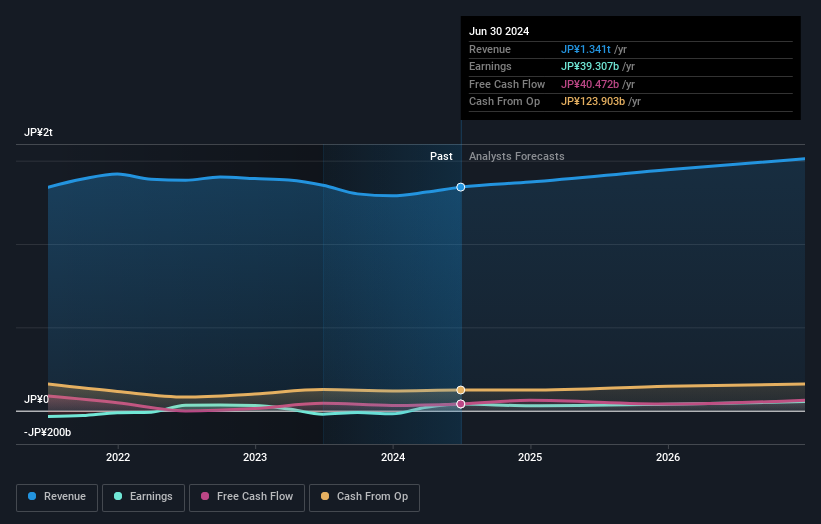Toggle the Cash From Op legend button
The width and height of the screenshot is (821, 524).
click(x=364, y=497)
